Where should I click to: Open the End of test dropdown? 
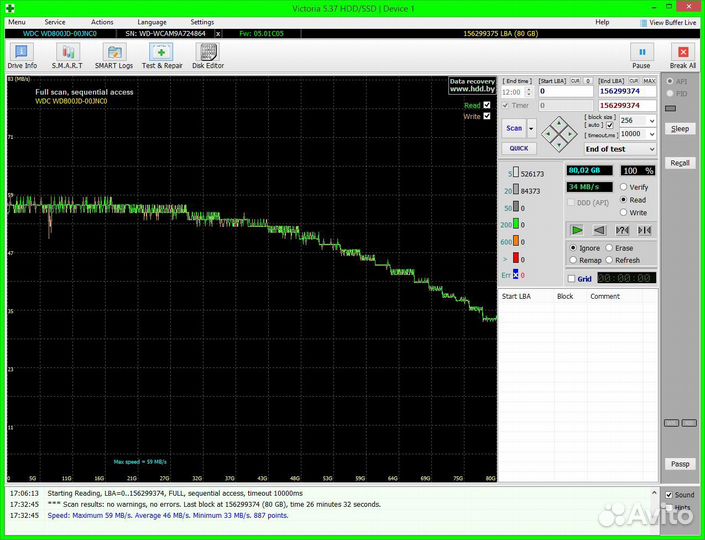[x=652, y=149]
